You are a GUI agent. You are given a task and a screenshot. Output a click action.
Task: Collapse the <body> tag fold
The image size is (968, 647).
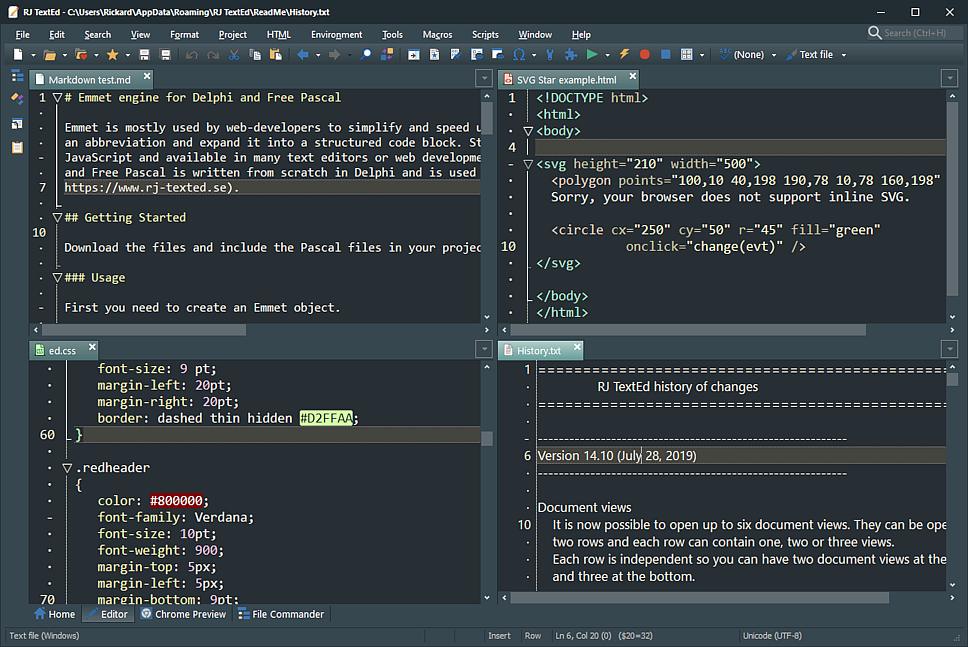[x=528, y=131]
